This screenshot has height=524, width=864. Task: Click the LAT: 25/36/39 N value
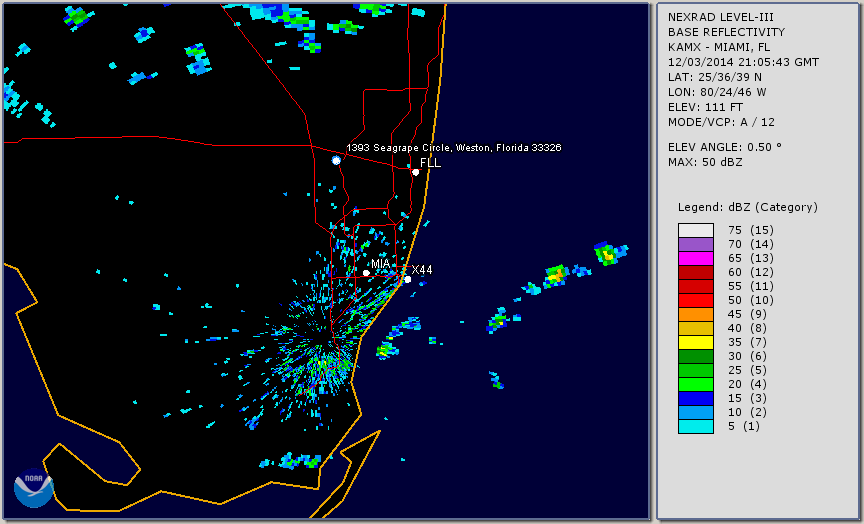(715, 77)
